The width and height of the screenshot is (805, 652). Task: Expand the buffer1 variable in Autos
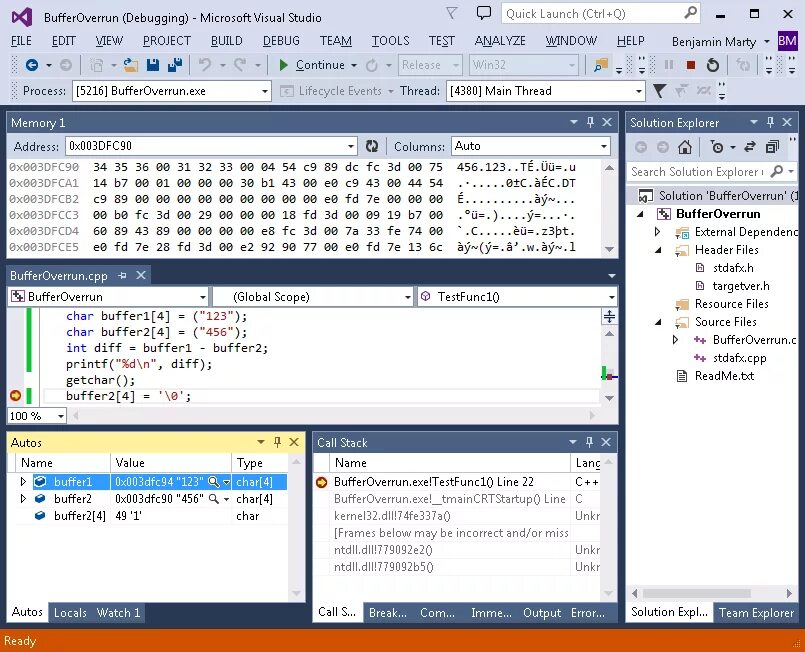[23, 482]
